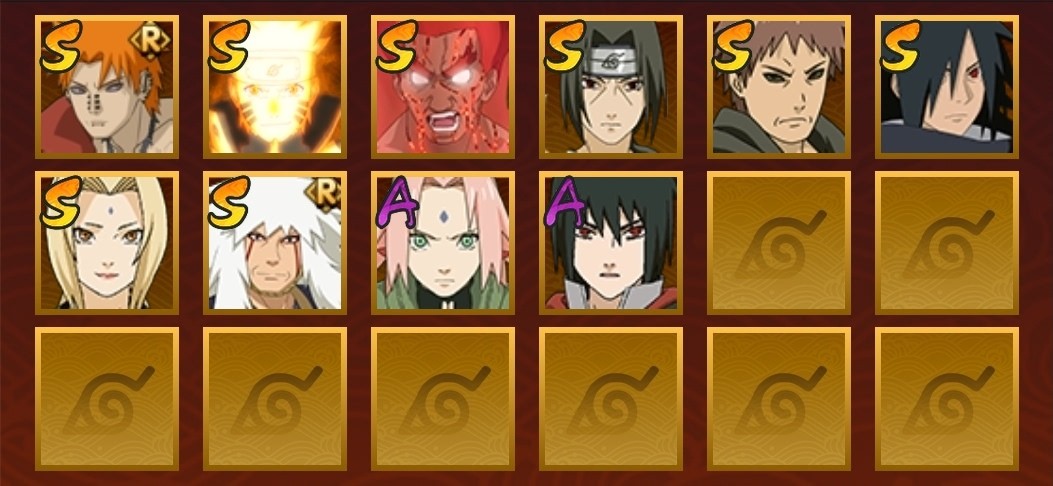
Task: Choose the brown-haired ninja in green jacket
Action: click(779, 87)
